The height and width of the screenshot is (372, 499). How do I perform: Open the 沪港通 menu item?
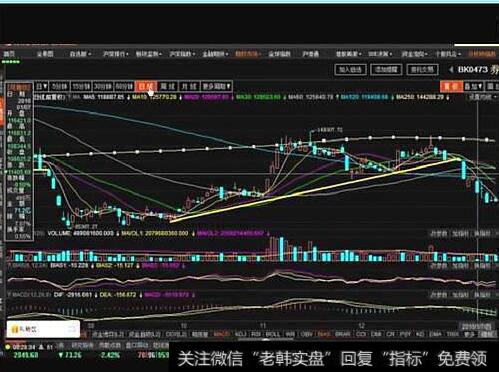[x=310, y=54]
